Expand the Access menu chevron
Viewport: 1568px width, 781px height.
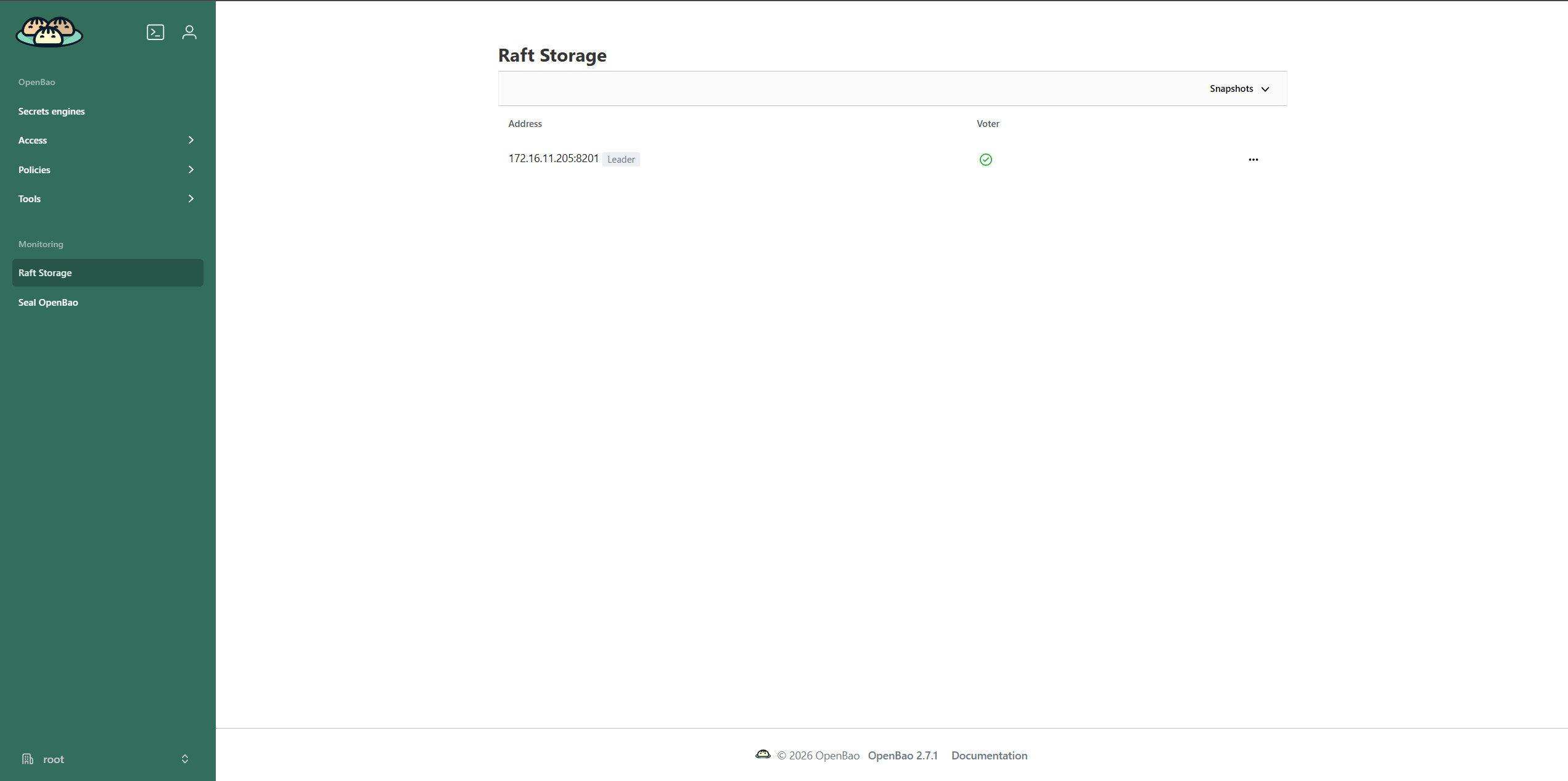coord(191,140)
